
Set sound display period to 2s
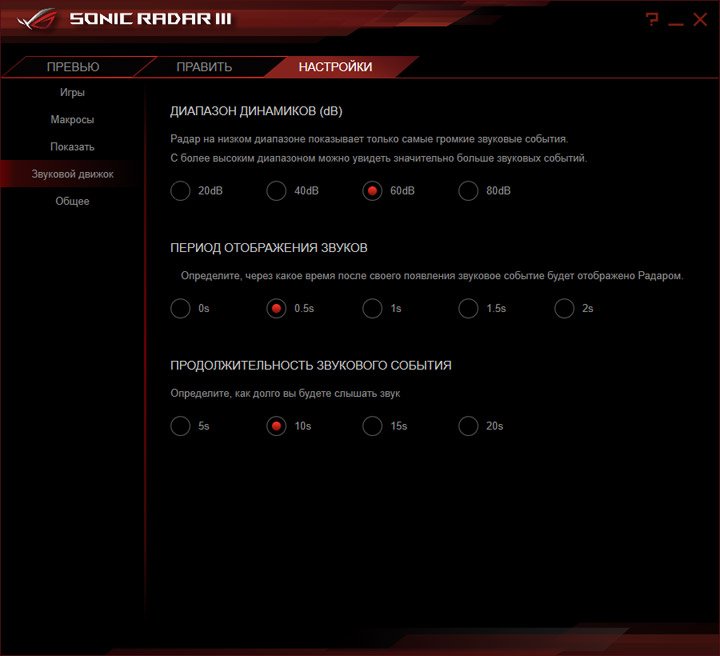pos(564,308)
